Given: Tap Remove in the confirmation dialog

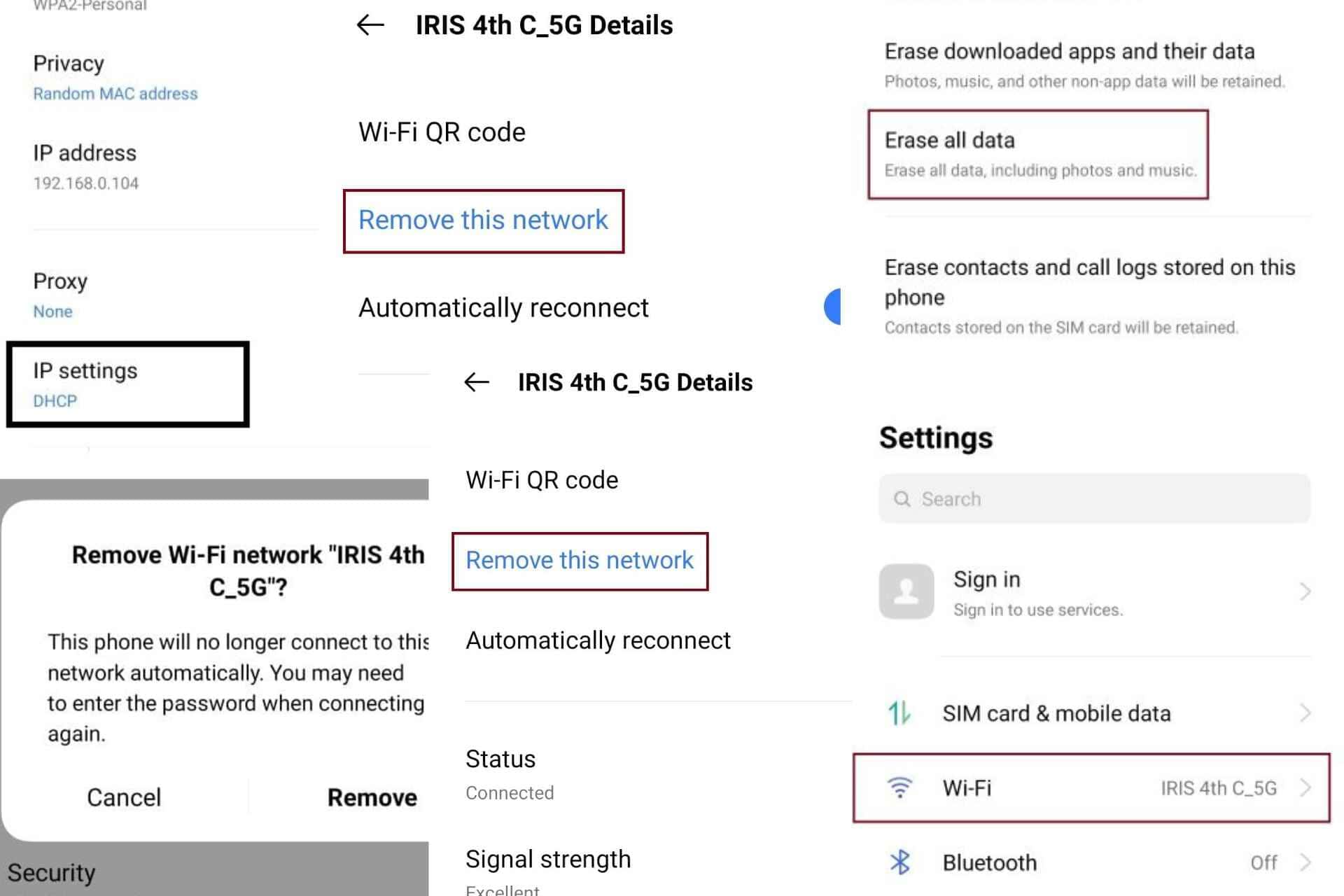Looking at the screenshot, I should click(371, 797).
